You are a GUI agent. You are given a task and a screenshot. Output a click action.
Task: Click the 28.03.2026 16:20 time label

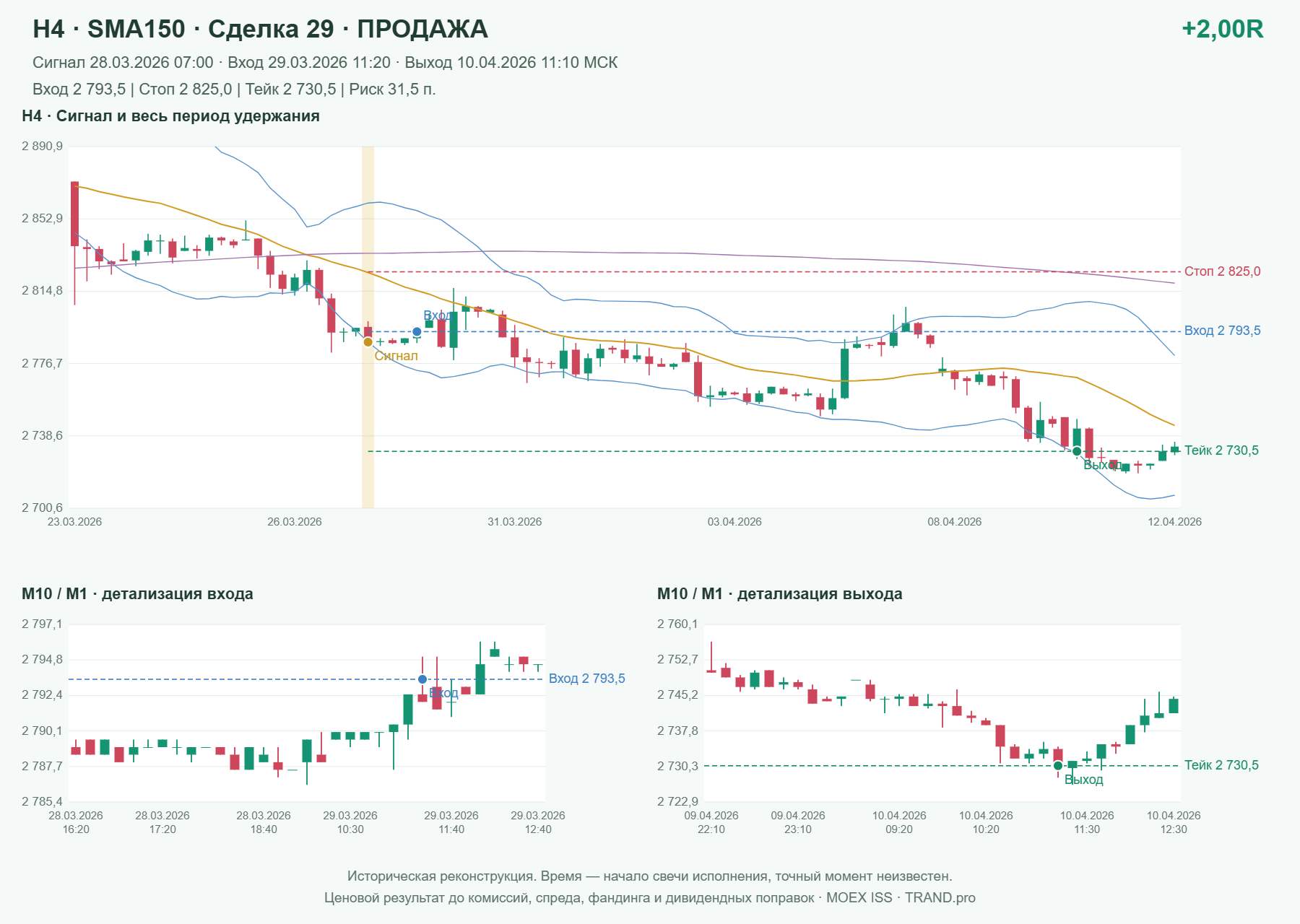click(76, 822)
